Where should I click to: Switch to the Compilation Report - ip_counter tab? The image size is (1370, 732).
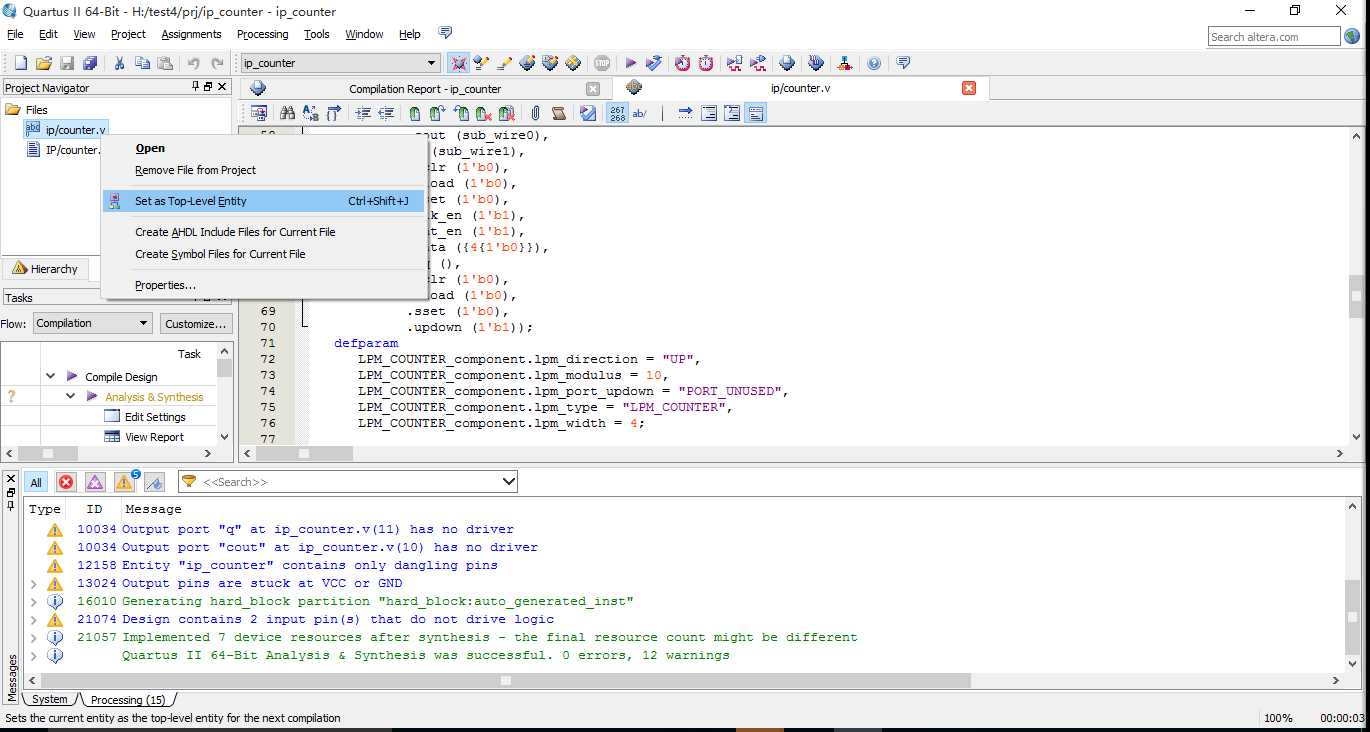tap(425, 89)
